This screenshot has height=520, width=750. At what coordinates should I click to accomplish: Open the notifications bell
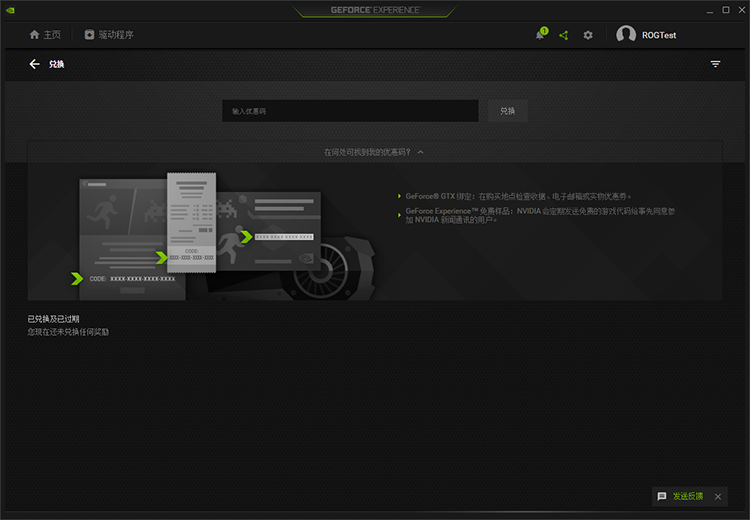tap(541, 34)
